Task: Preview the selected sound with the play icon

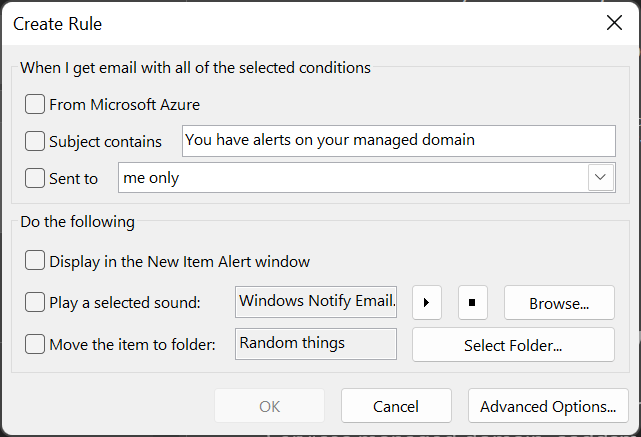Action: point(427,302)
